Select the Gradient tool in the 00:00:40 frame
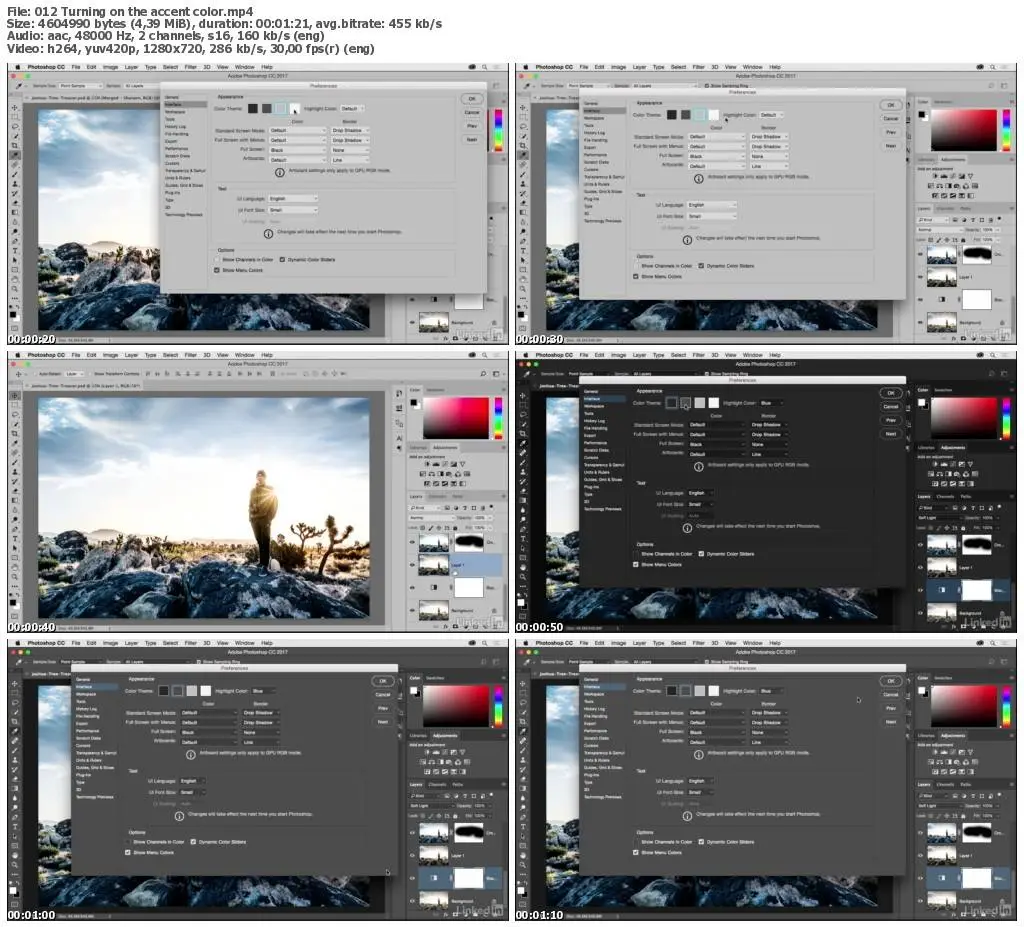1024x927 pixels. (15, 500)
